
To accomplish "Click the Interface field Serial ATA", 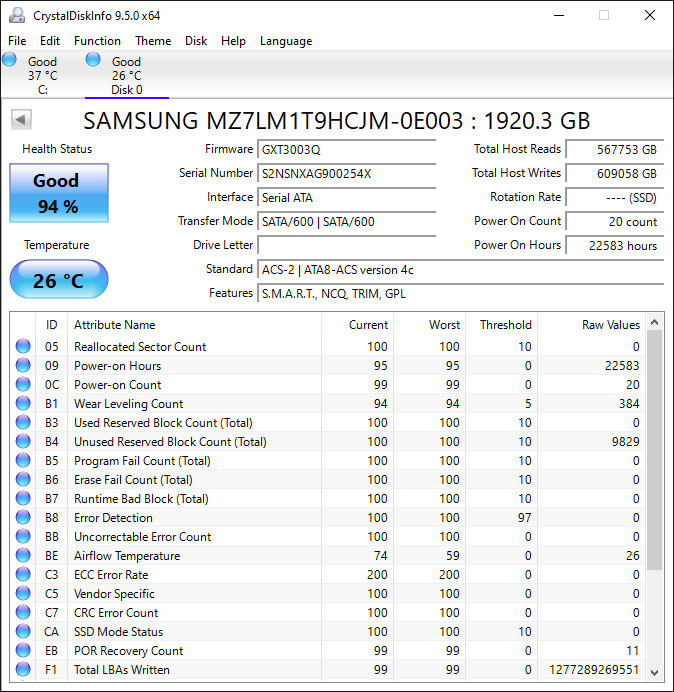I will tap(347, 197).
